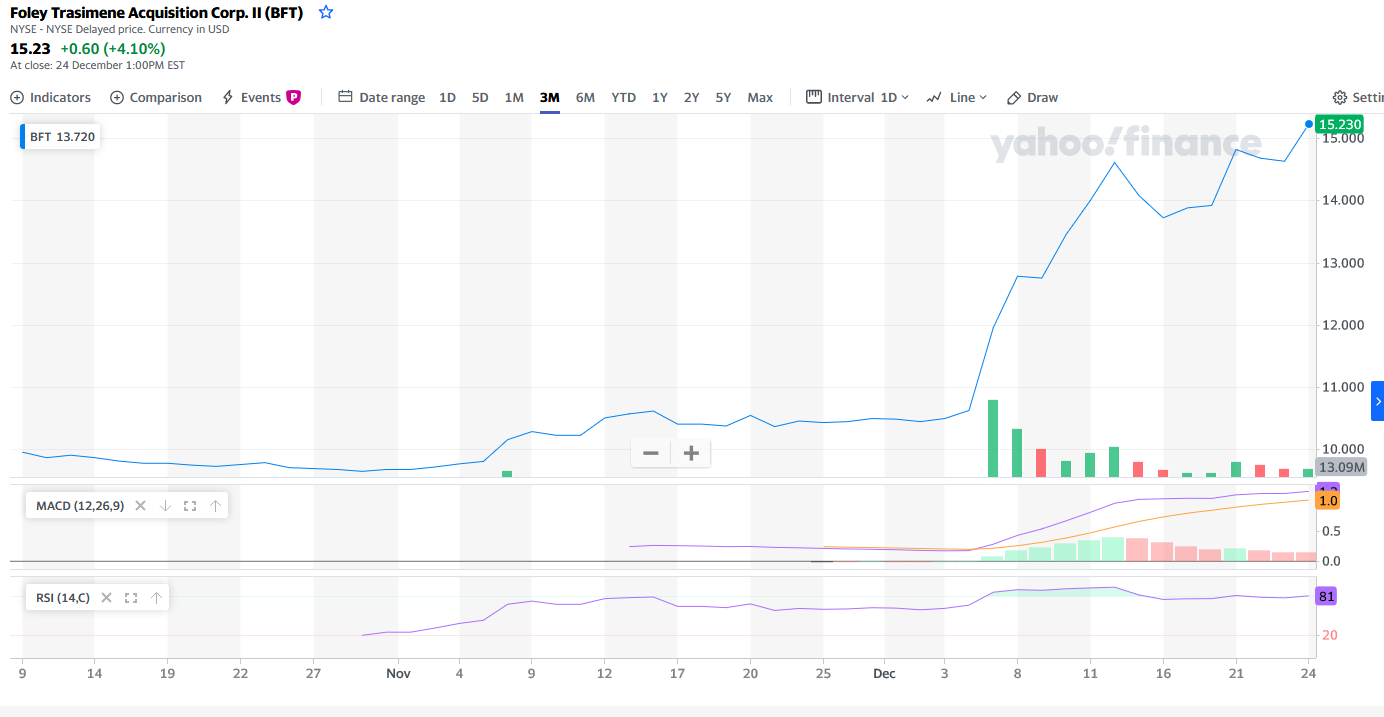Add BFT to watchlist with the star icon
1384x717 pixels.
click(x=325, y=12)
